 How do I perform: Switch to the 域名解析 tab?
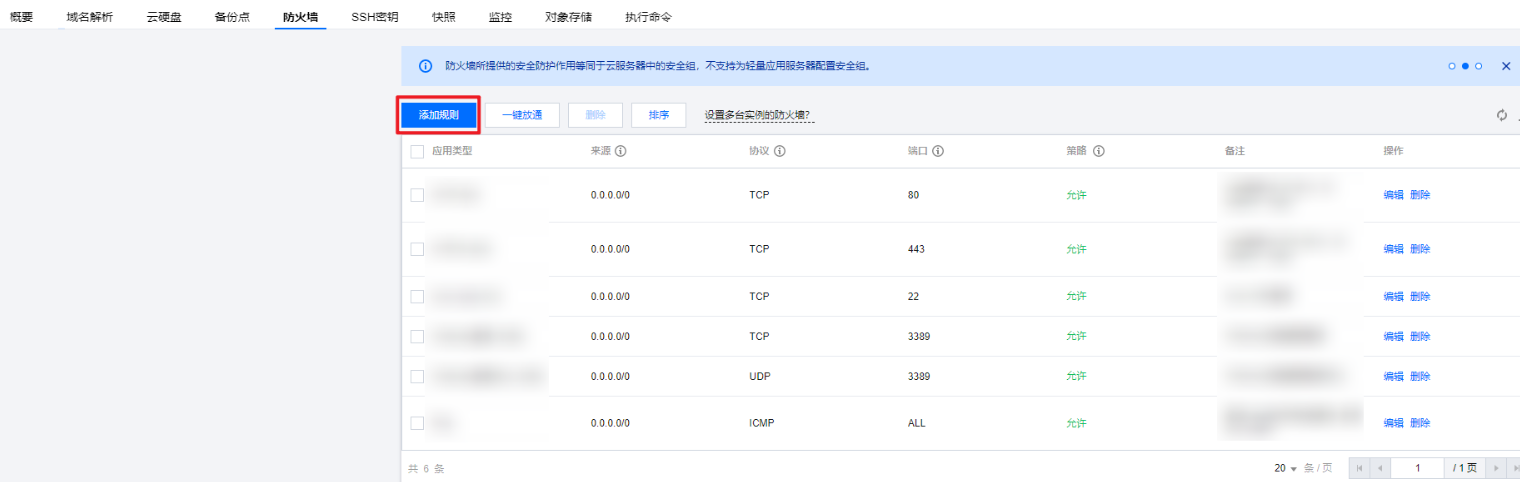point(90,17)
